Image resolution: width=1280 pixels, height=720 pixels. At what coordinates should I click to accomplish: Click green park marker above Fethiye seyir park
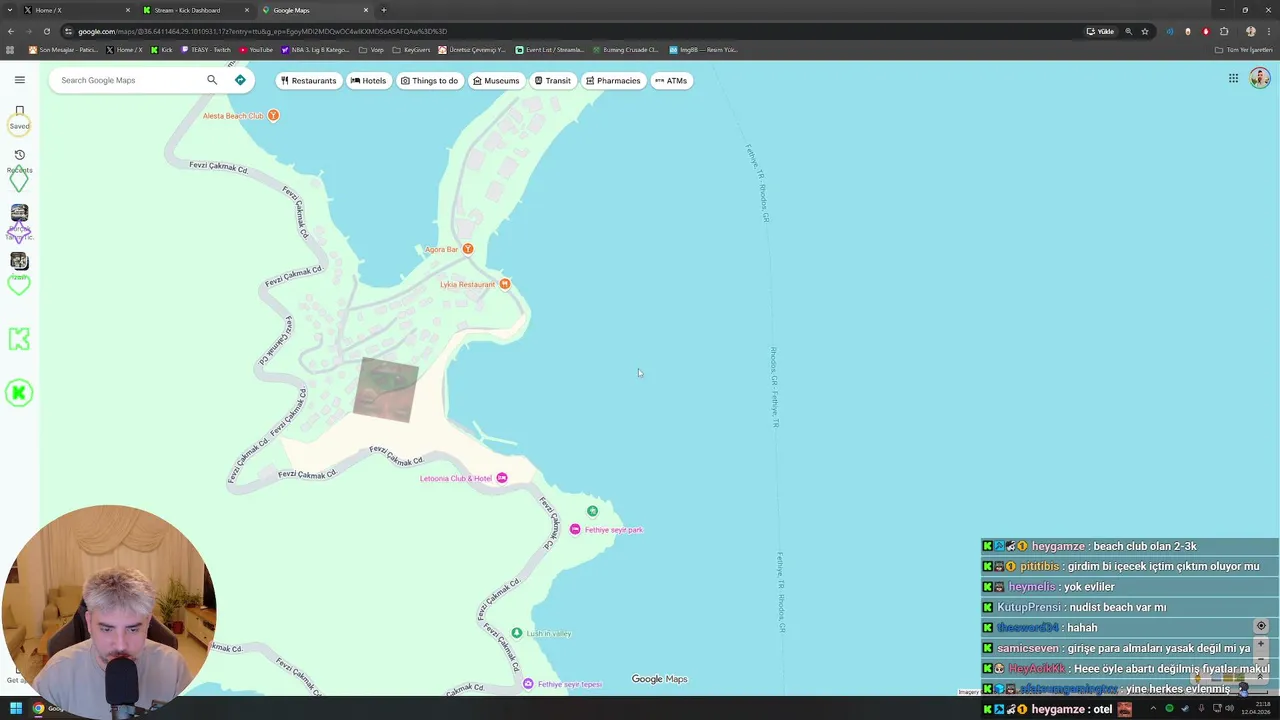[592, 511]
